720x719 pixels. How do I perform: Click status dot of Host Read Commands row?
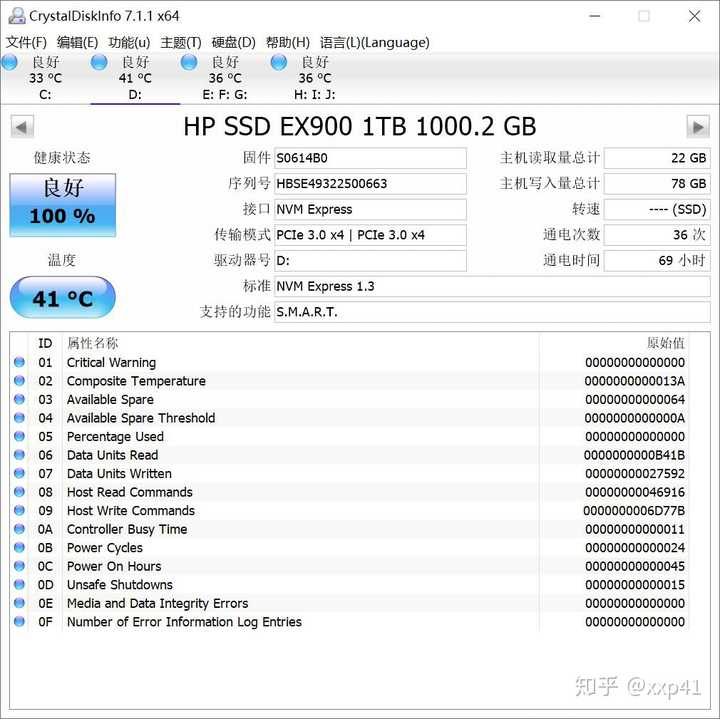coord(19,492)
